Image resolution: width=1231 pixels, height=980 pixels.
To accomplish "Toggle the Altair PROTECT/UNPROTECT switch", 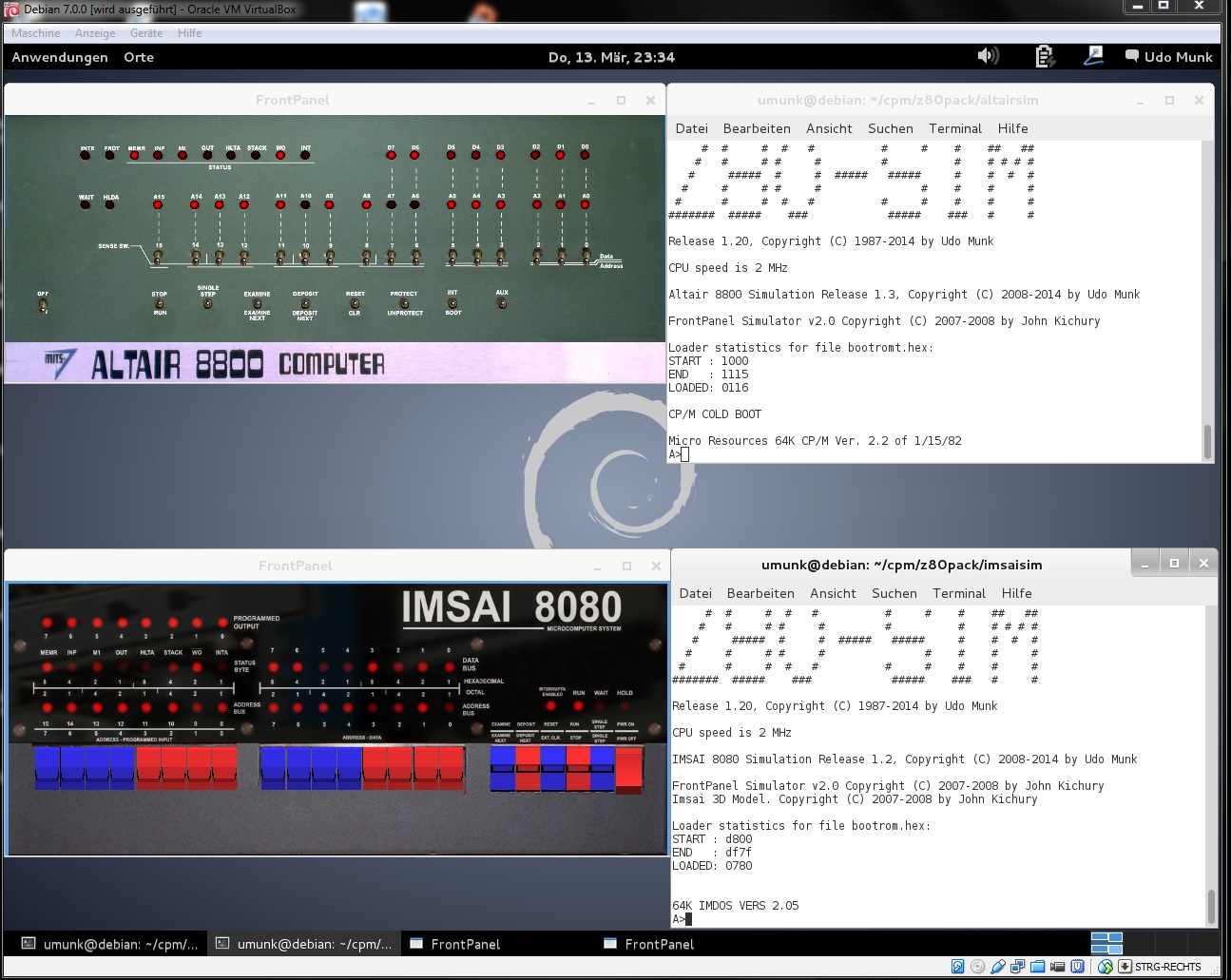I will click(404, 304).
